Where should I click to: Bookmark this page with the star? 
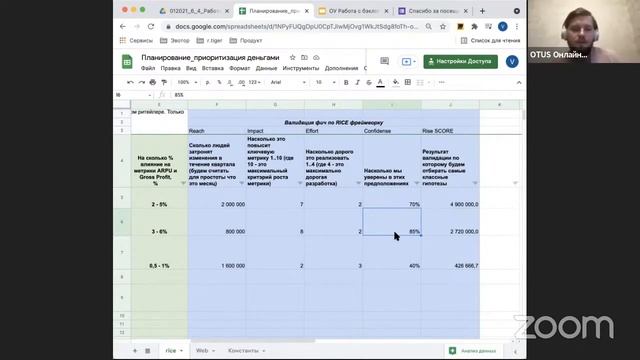click(x=443, y=27)
